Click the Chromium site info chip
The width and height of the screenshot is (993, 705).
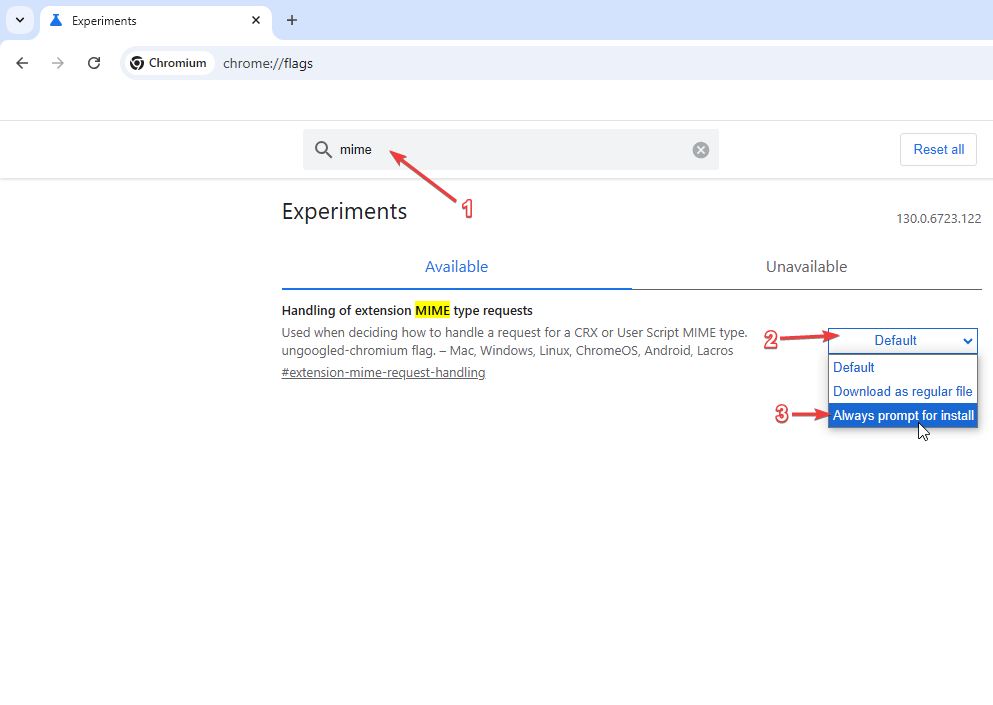tap(168, 63)
